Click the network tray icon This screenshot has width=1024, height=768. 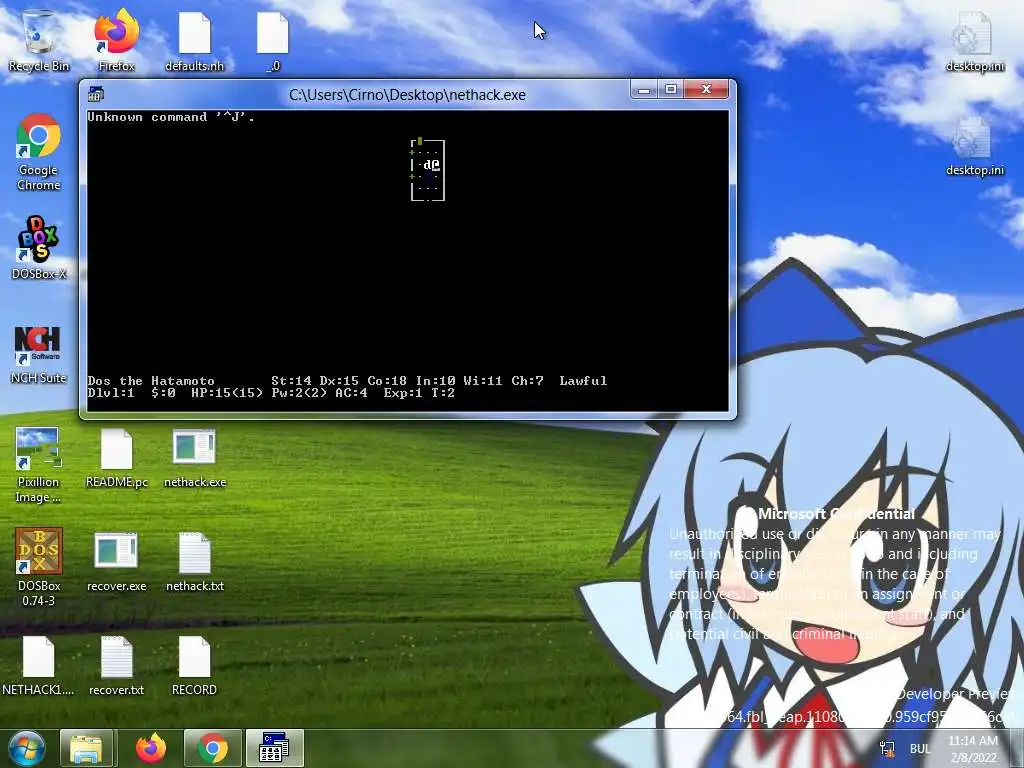tap(888, 749)
